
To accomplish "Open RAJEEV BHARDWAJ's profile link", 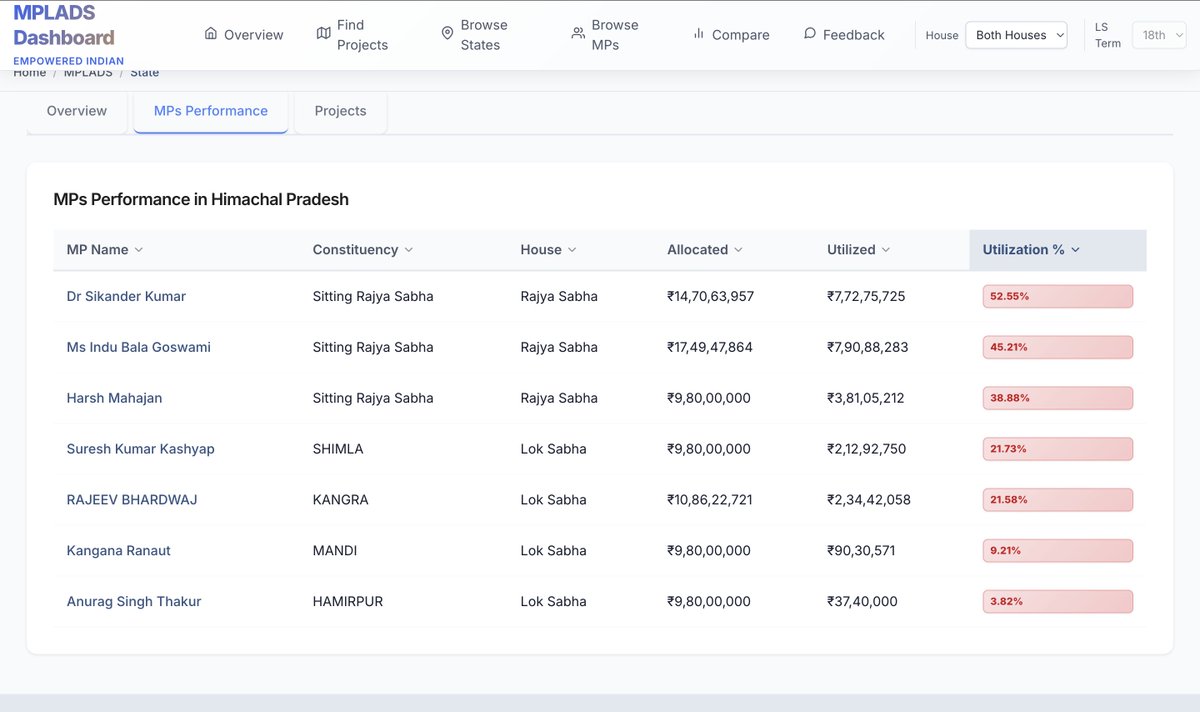I will point(132,500).
